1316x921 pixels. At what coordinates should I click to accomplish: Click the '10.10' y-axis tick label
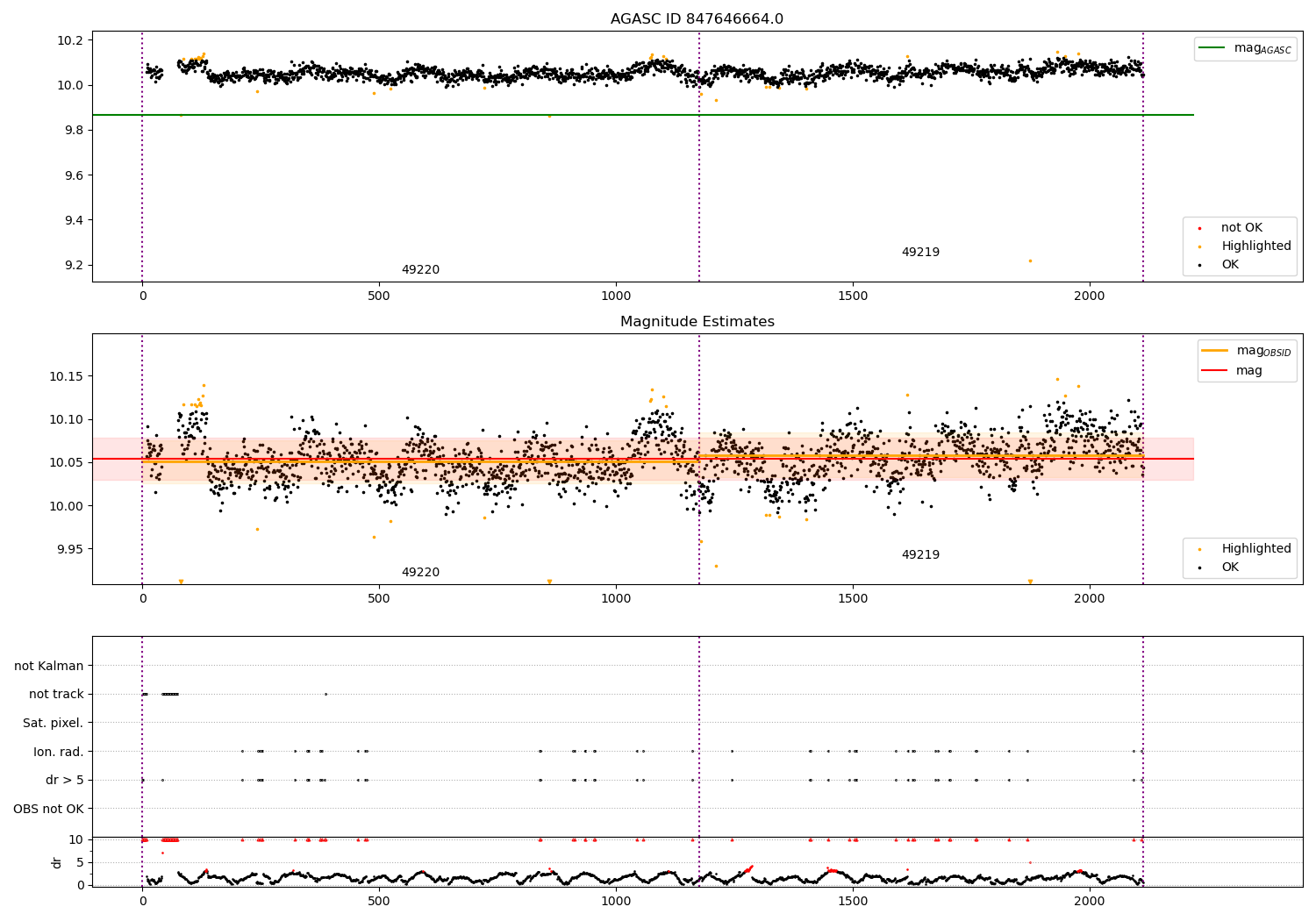pos(67,420)
